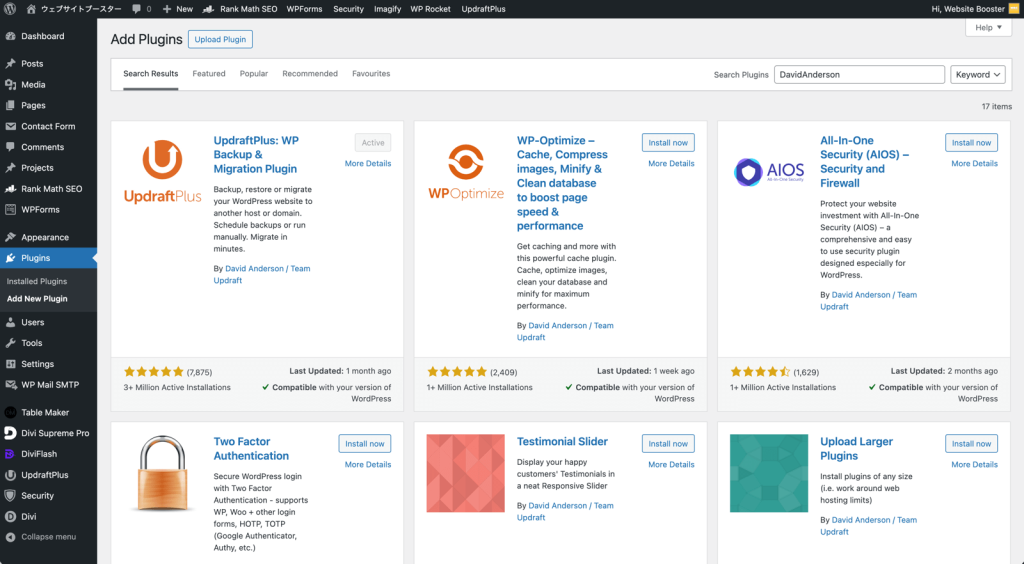Click the Divi Supreme Pro icon

point(10,433)
